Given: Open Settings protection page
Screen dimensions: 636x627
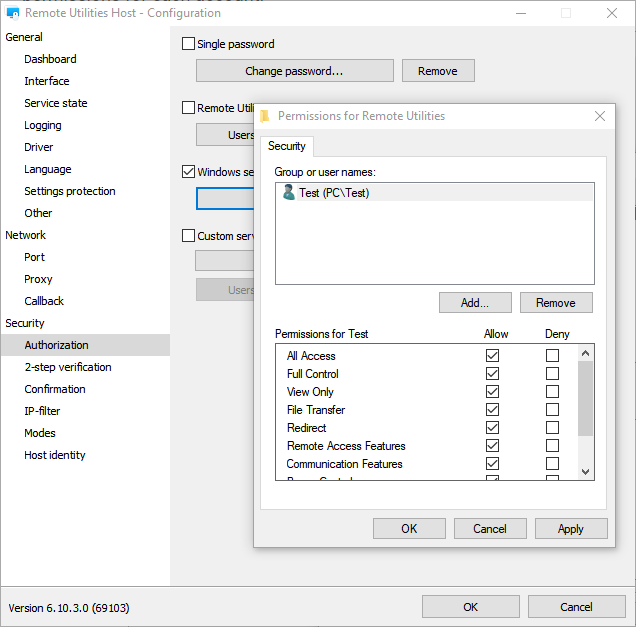Looking at the screenshot, I should click(70, 191).
